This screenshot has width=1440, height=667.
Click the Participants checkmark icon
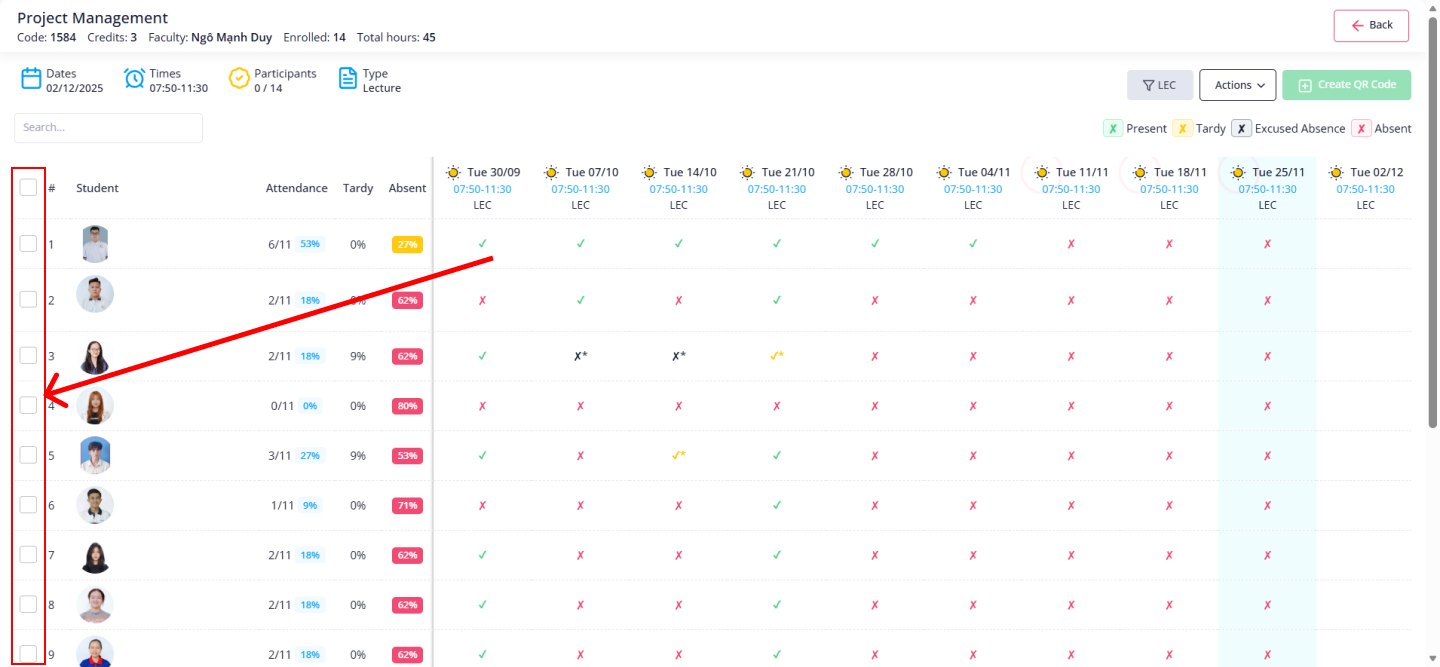click(239, 79)
